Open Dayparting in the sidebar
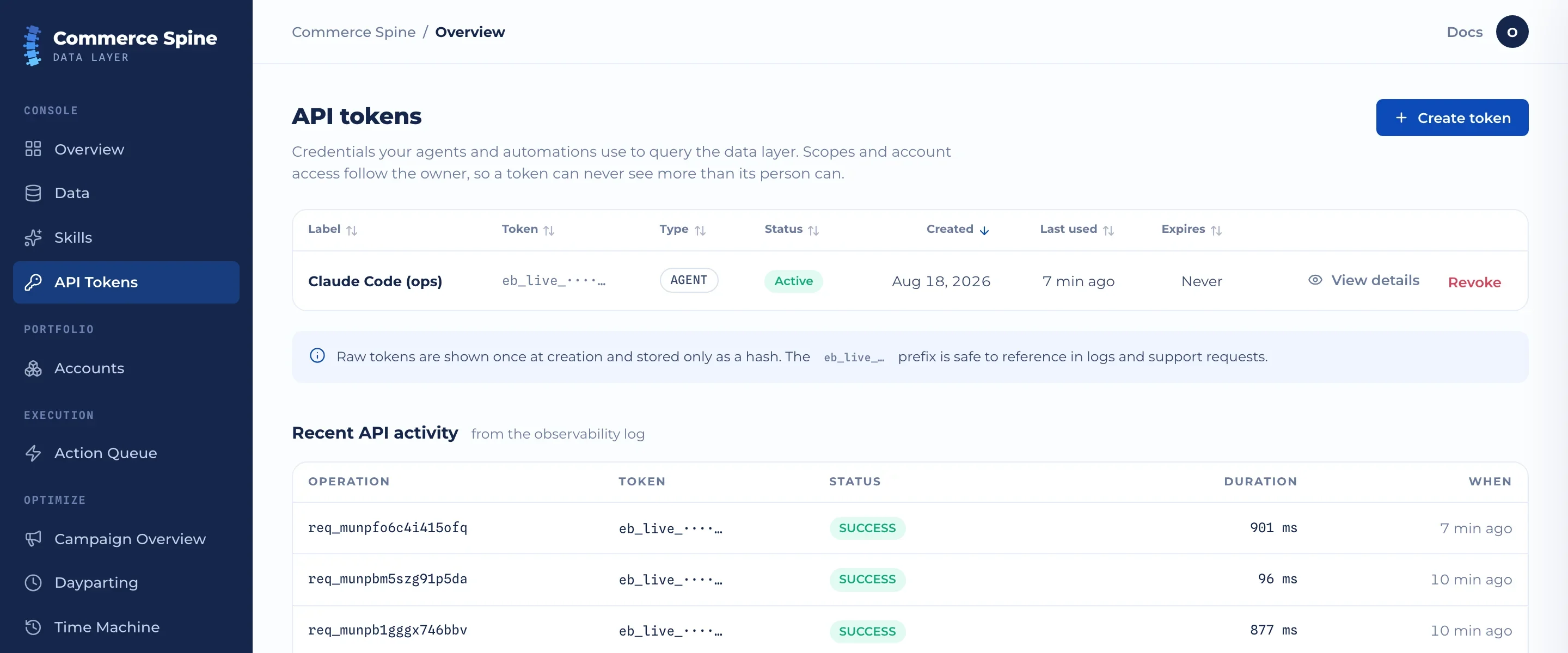This screenshot has width=1568, height=653. 126,583
